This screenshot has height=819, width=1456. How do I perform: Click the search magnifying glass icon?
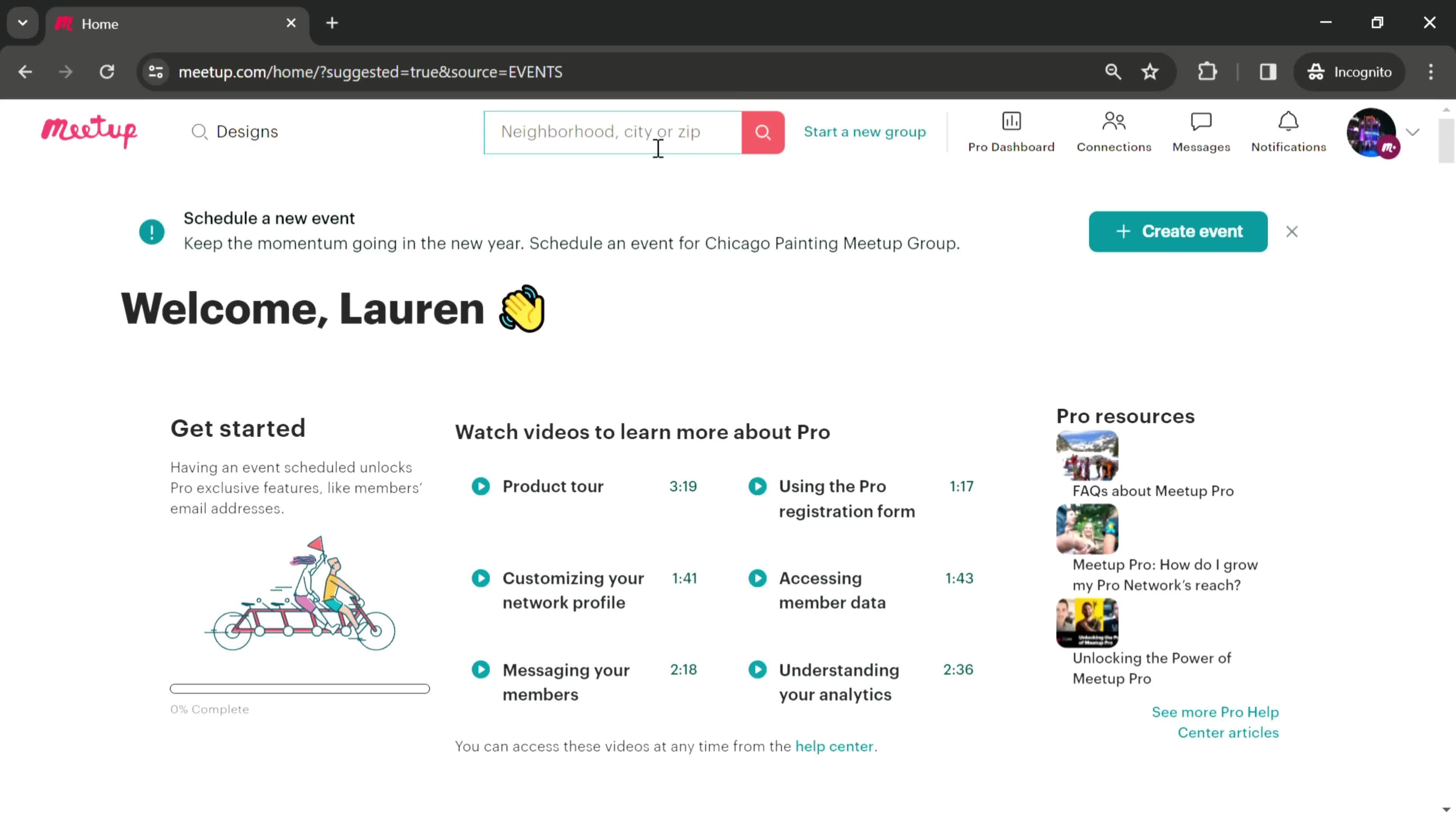762,131
